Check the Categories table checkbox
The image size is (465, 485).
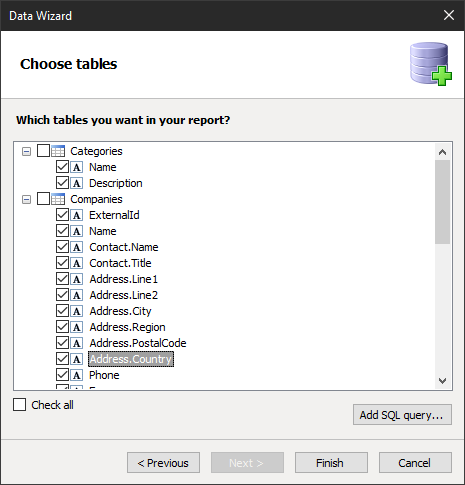(43, 151)
